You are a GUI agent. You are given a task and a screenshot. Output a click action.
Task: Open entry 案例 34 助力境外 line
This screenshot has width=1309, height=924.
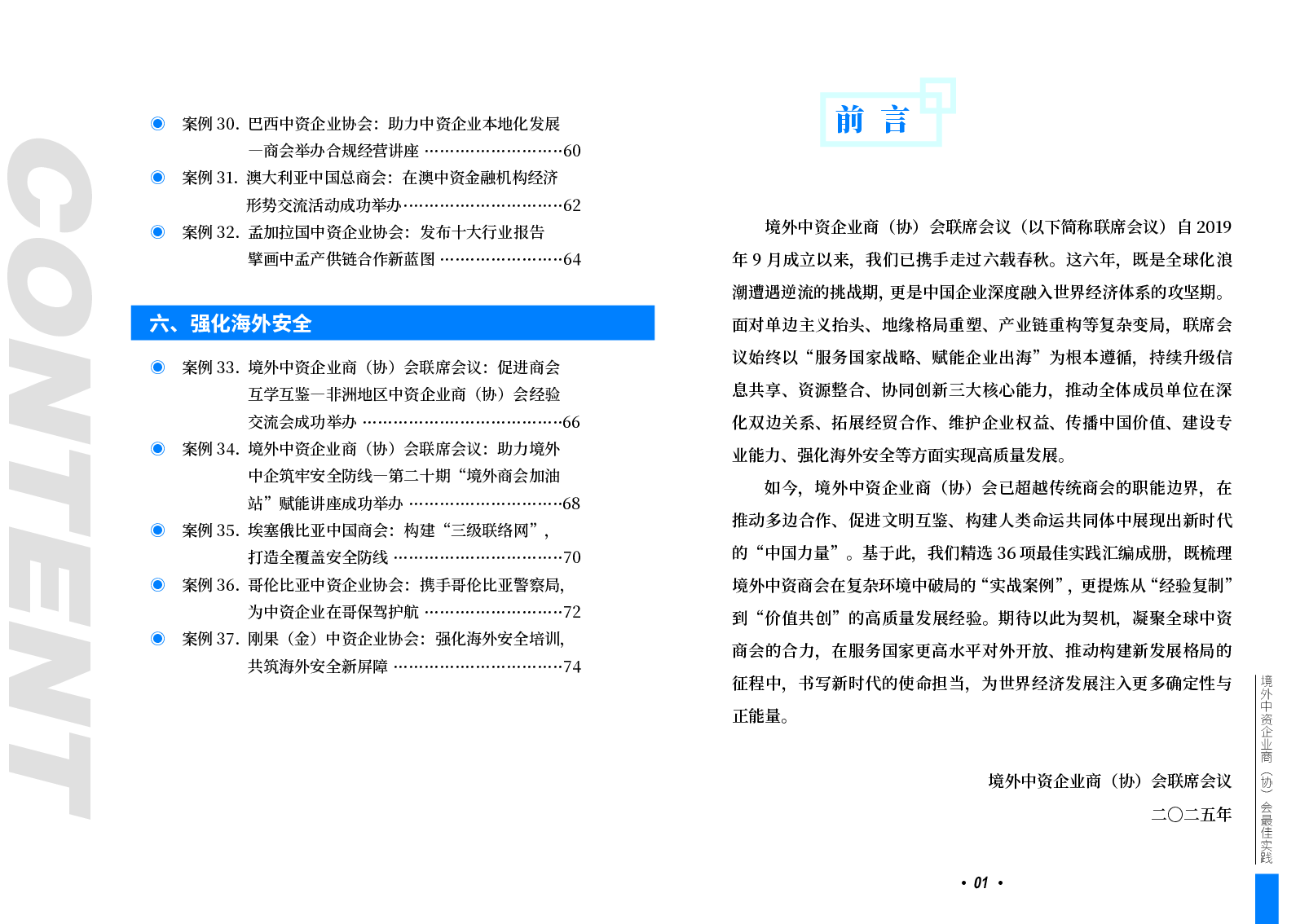pos(371,449)
